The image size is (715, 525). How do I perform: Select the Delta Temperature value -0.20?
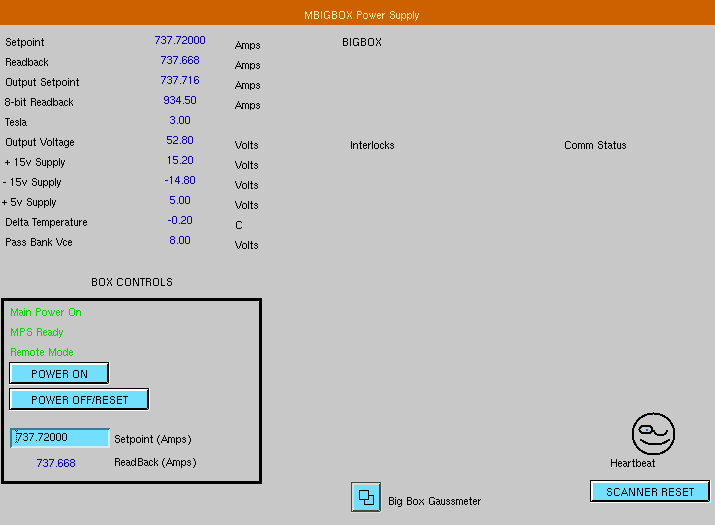(180, 221)
